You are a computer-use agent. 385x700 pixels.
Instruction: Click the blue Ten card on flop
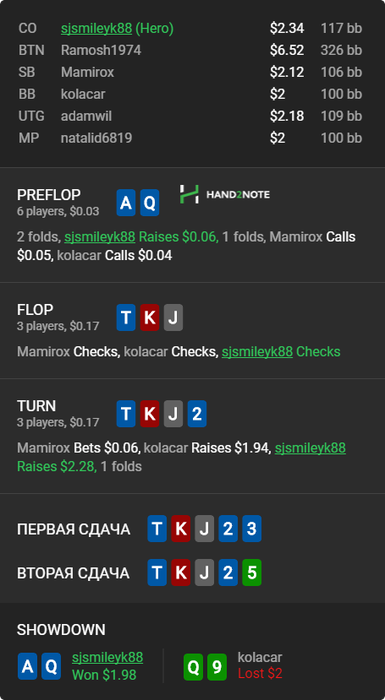(126, 318)
